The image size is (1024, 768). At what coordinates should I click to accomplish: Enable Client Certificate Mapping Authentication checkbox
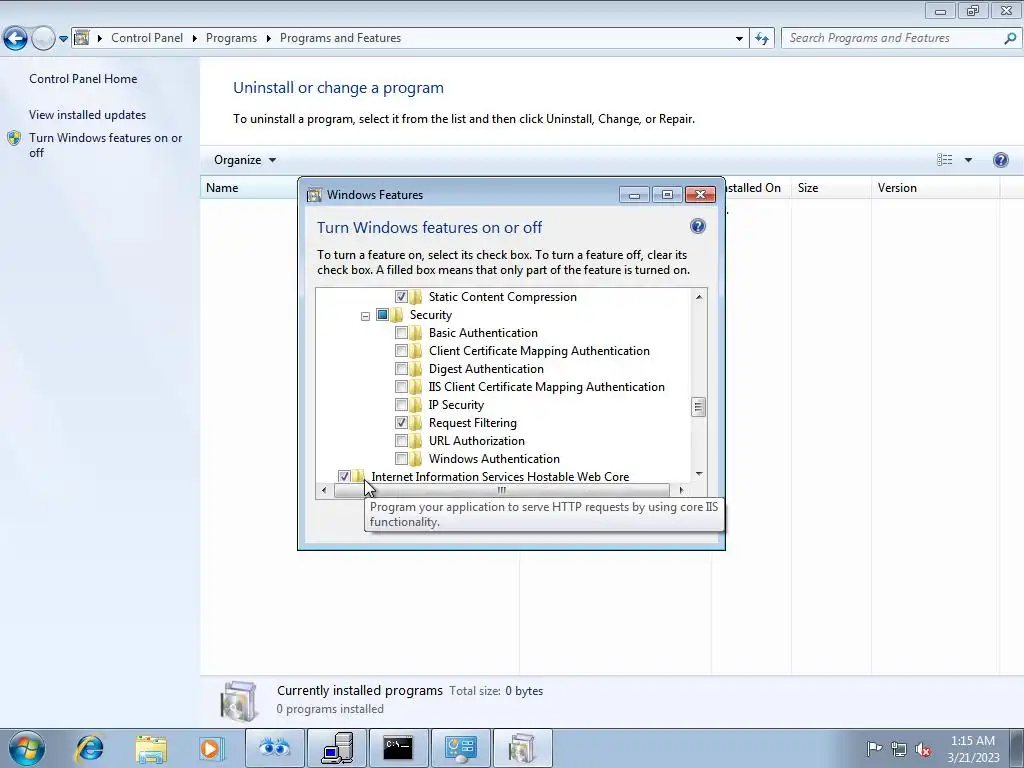401,351
